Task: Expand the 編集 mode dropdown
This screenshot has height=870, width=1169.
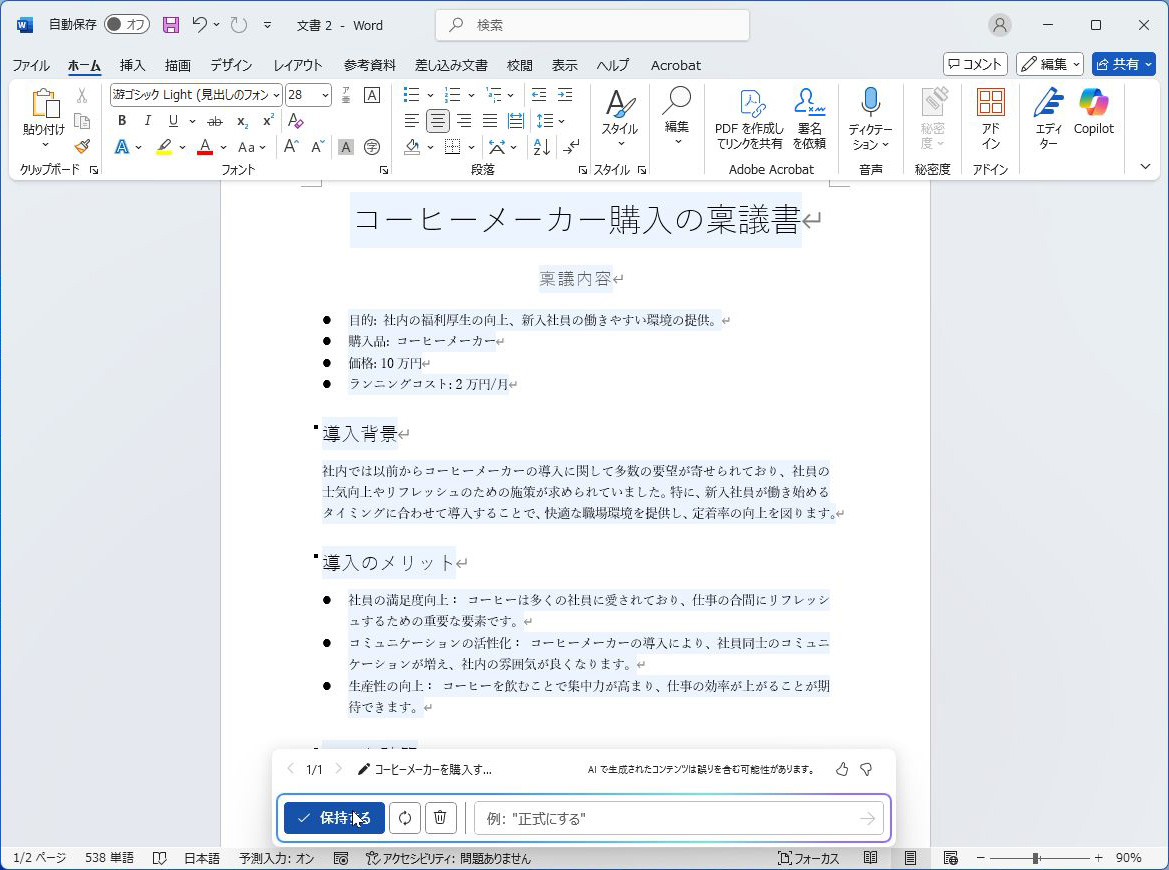Action: [1050, 64]
